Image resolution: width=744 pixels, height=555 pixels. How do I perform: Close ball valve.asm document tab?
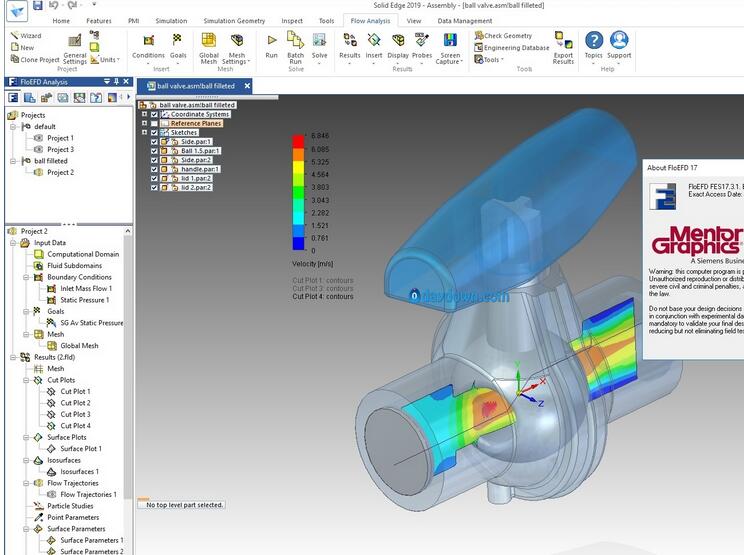click(x=247, y=86)
